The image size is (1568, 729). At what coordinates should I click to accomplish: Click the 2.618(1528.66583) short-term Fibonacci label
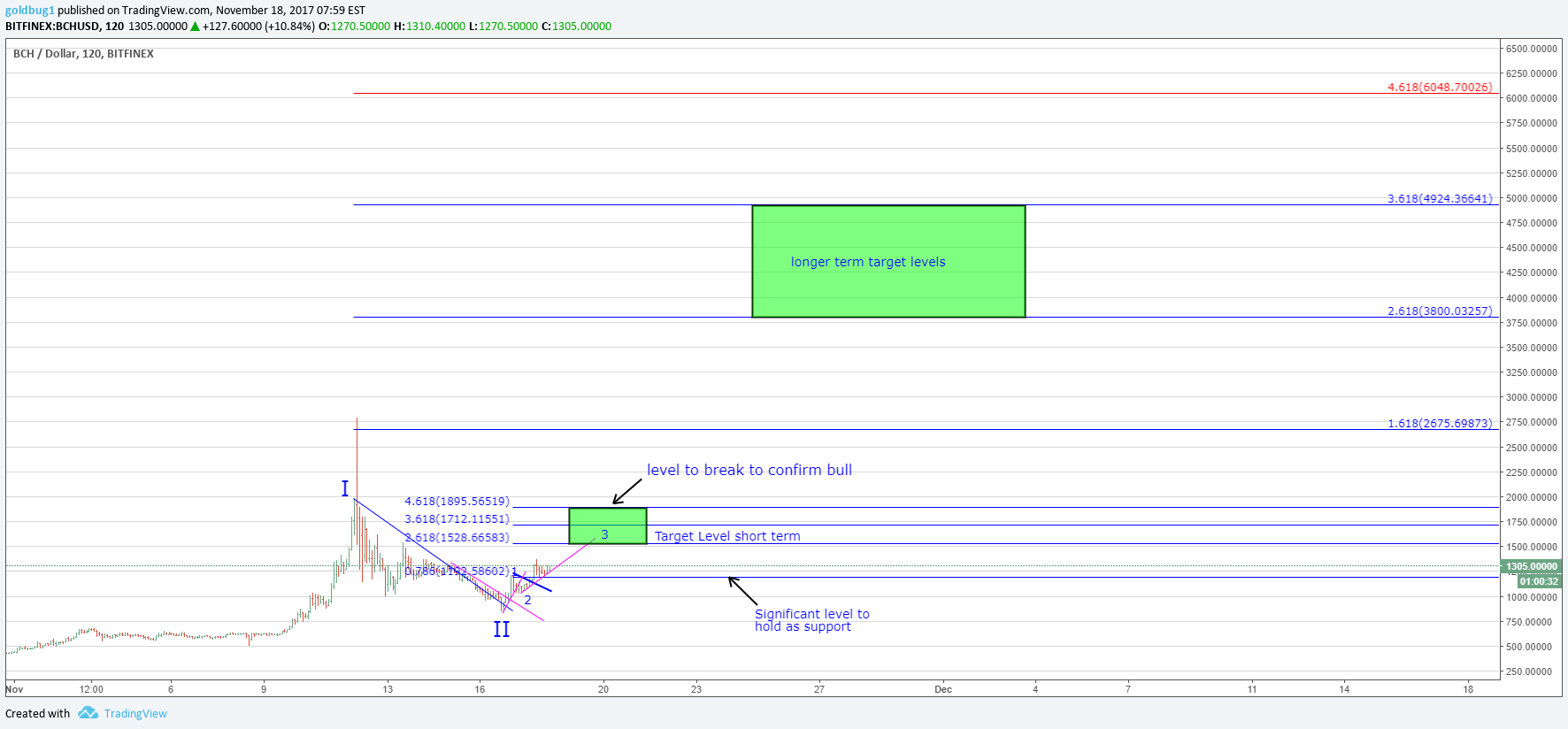(x=457, y=537)
